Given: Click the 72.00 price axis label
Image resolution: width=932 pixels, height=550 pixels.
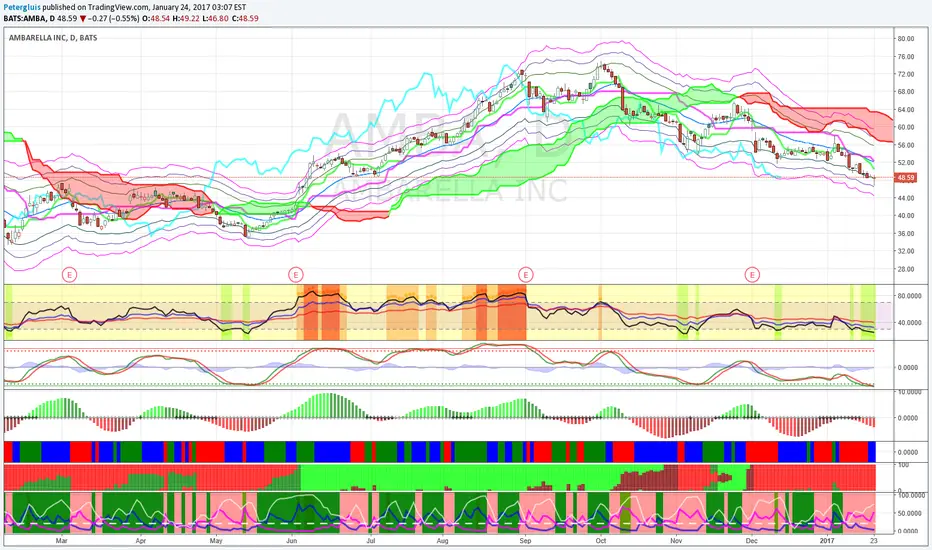Looking at the screenshot, I should [x=906, y=74].
